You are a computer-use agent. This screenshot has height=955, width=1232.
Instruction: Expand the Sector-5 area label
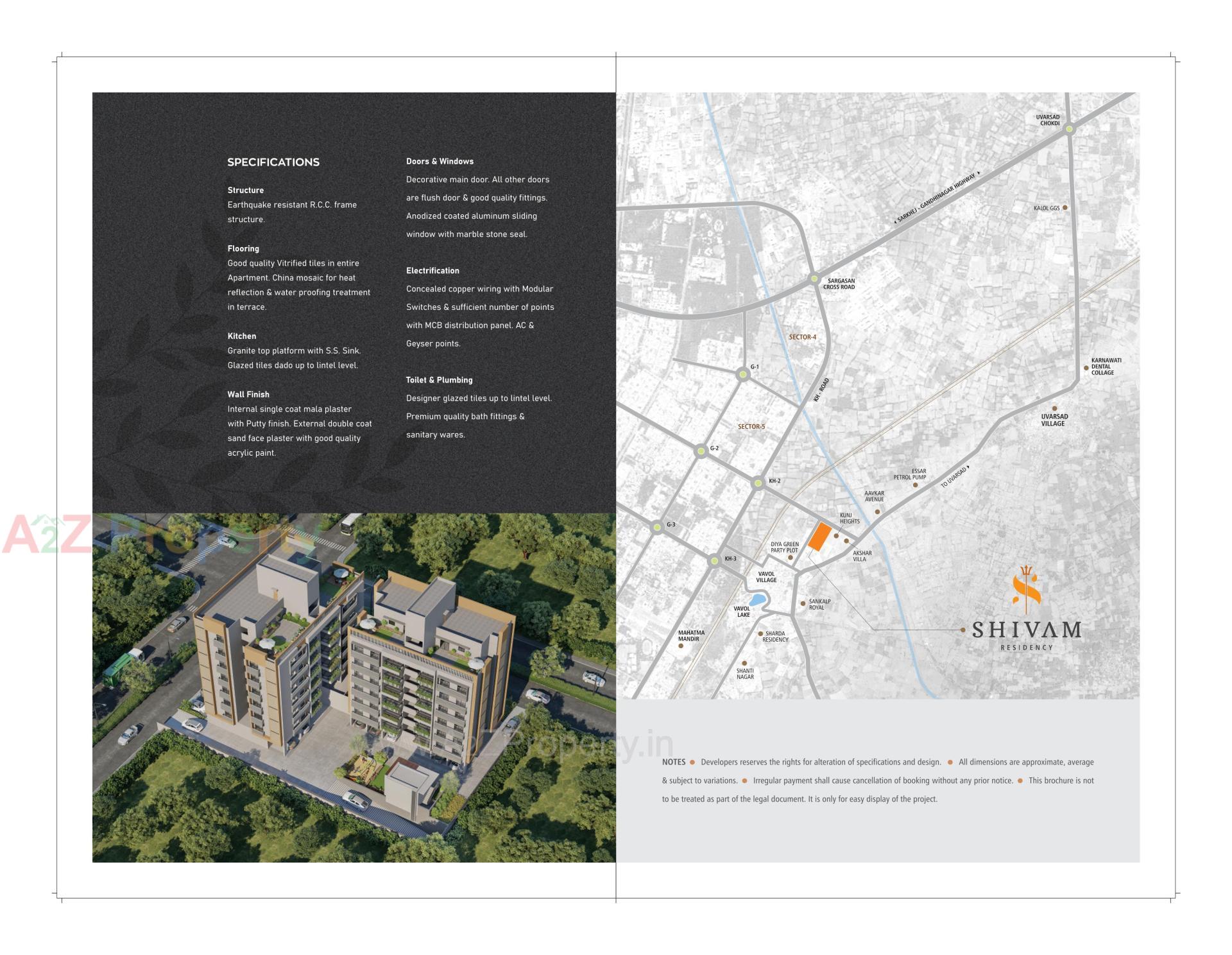(x=752, y=427)
